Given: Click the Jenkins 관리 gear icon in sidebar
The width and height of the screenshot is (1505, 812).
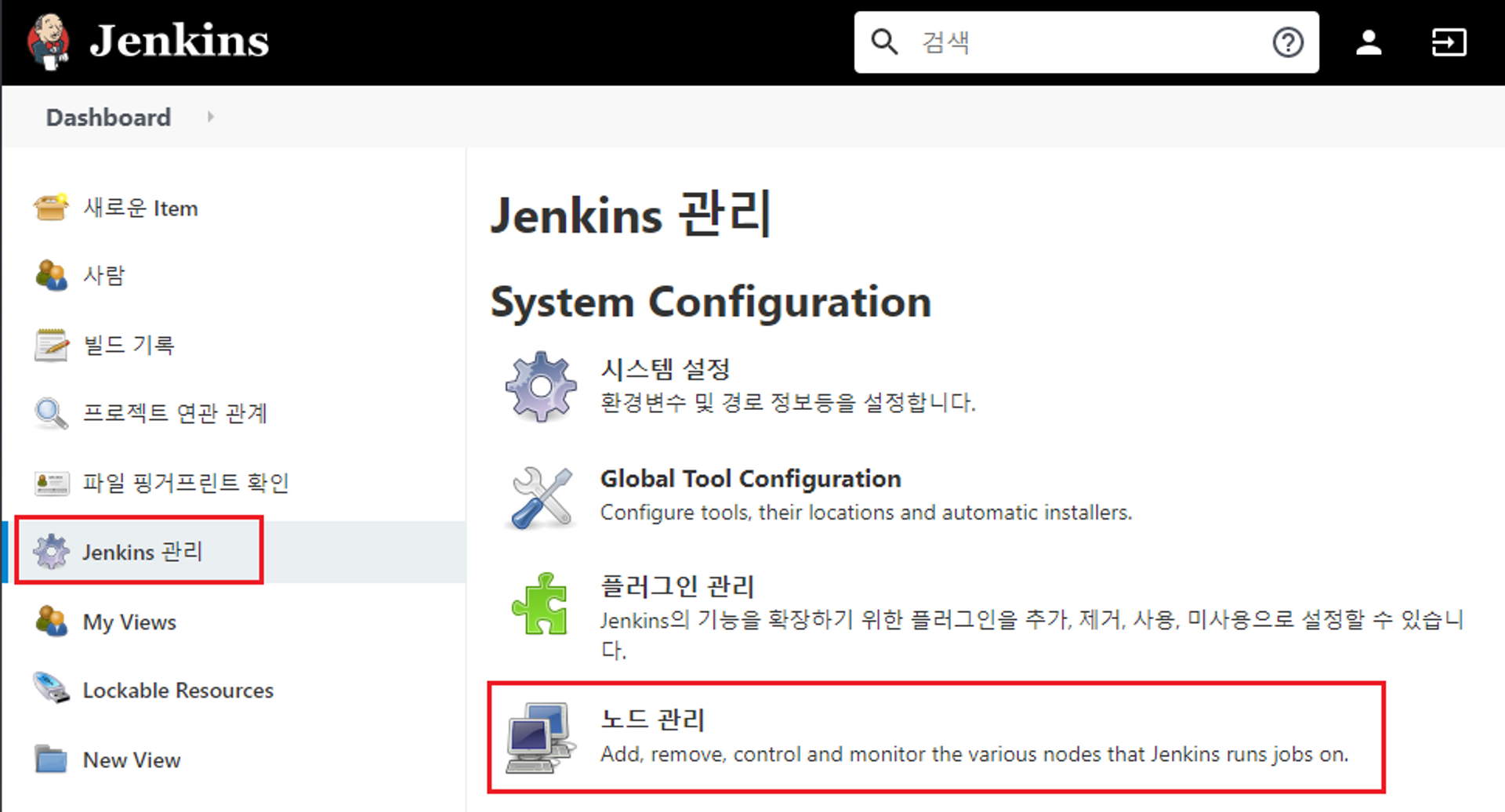Looking at the screenshot, I should click(51, 551).
